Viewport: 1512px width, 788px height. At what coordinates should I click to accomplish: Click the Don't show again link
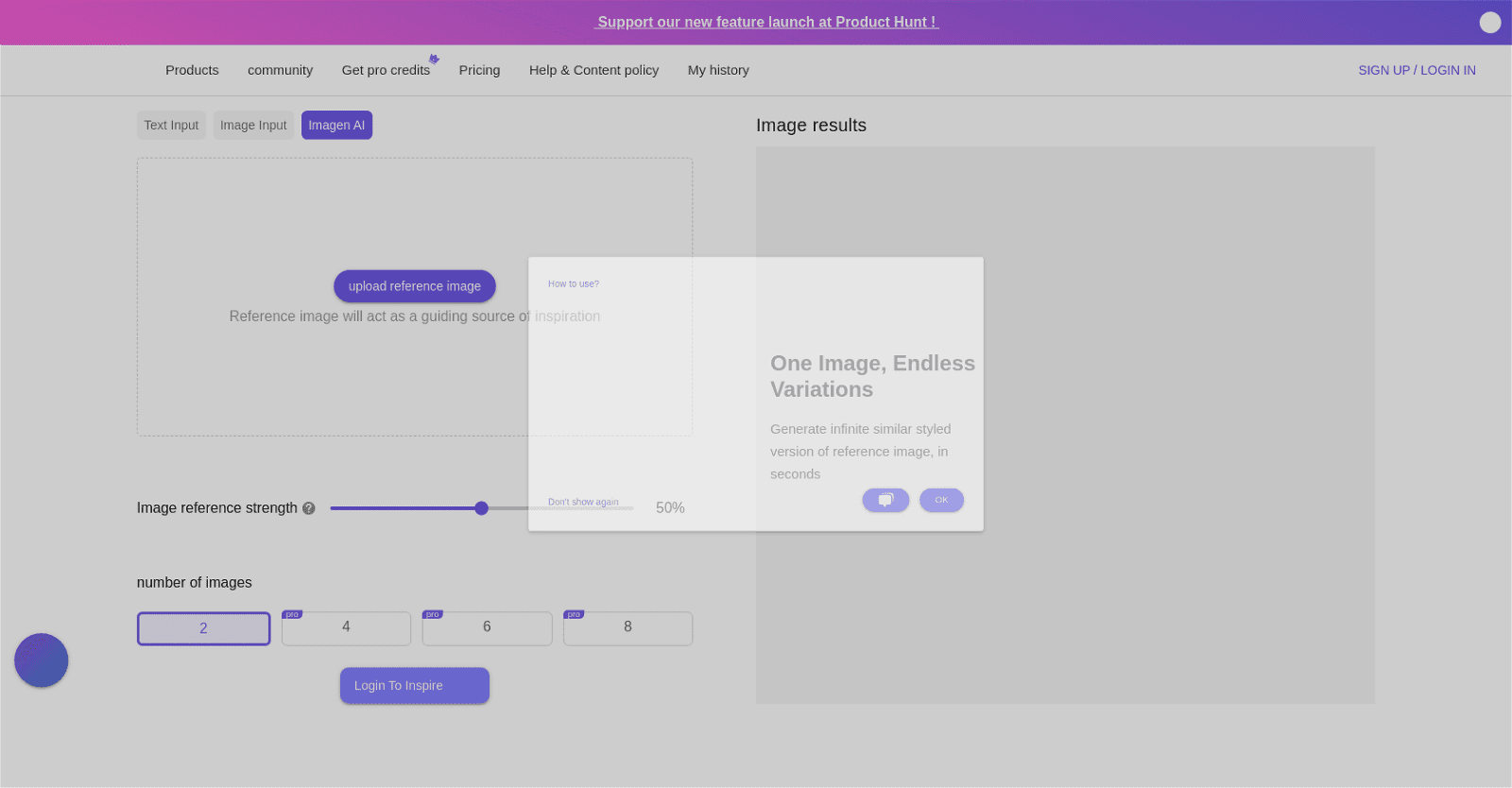pyautogui.click(x=583, y=502)
